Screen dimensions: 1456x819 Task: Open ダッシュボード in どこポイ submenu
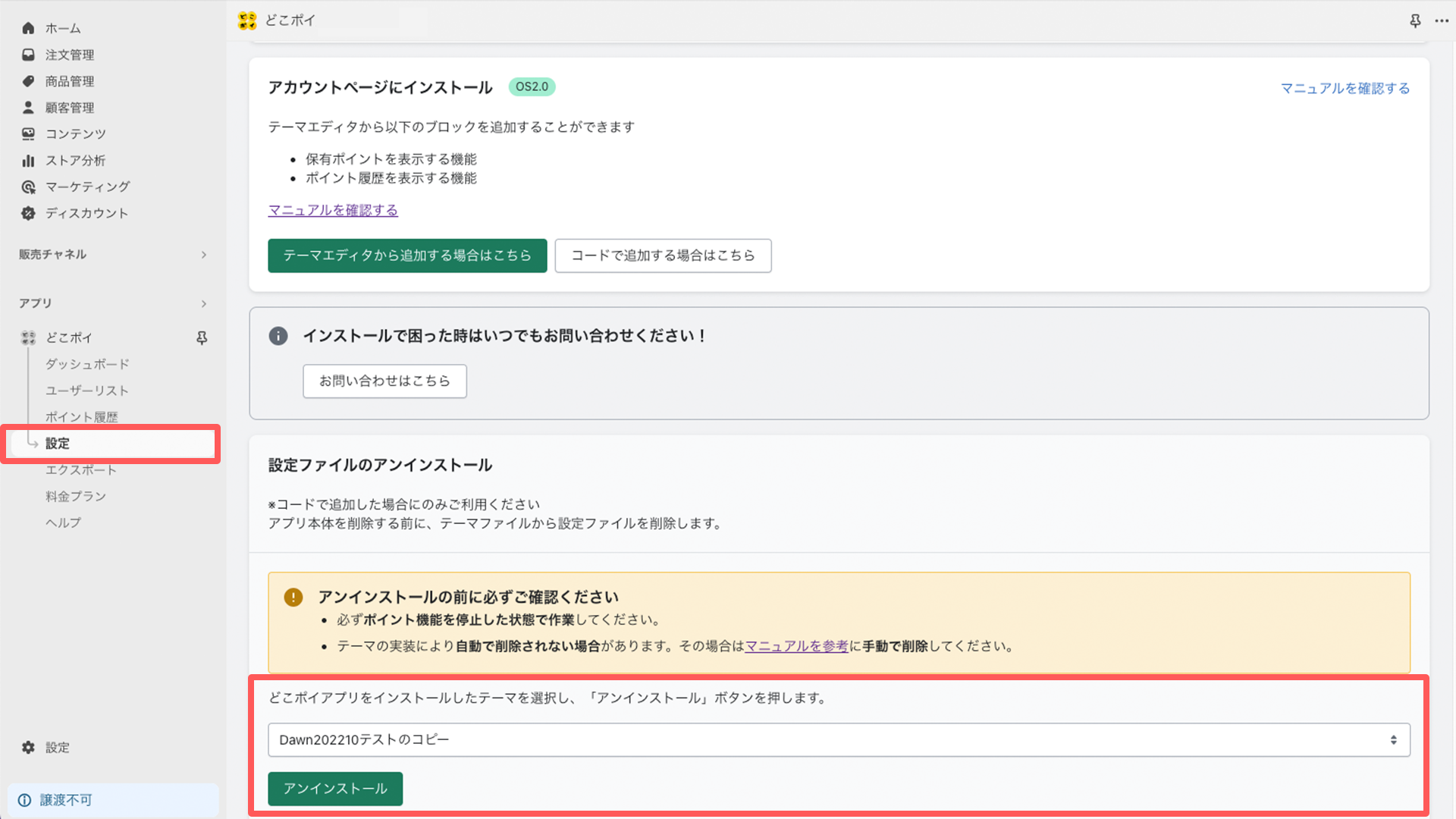click(x=87, y=364)
